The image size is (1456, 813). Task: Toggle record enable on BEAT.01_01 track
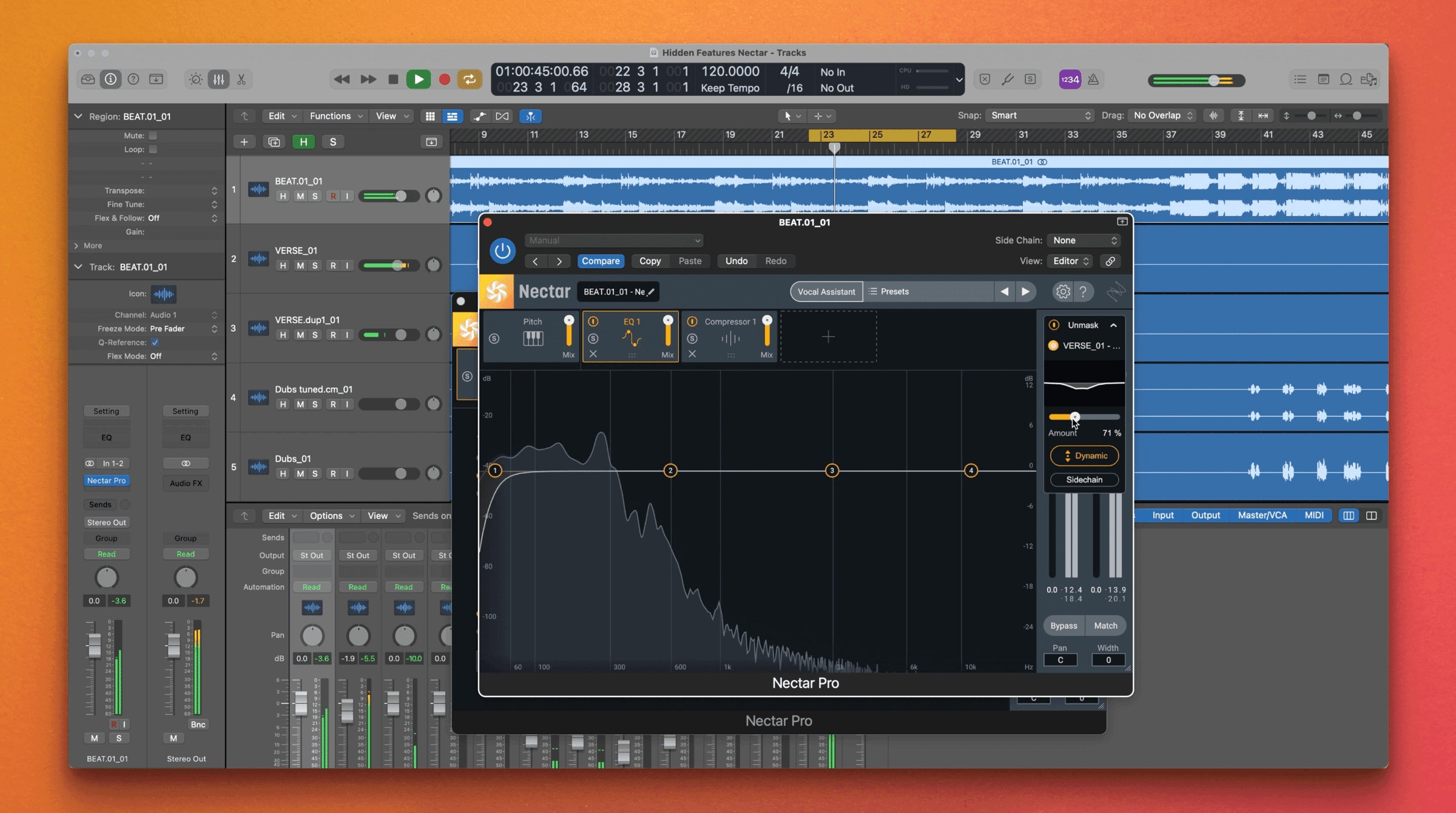point(333,196)
